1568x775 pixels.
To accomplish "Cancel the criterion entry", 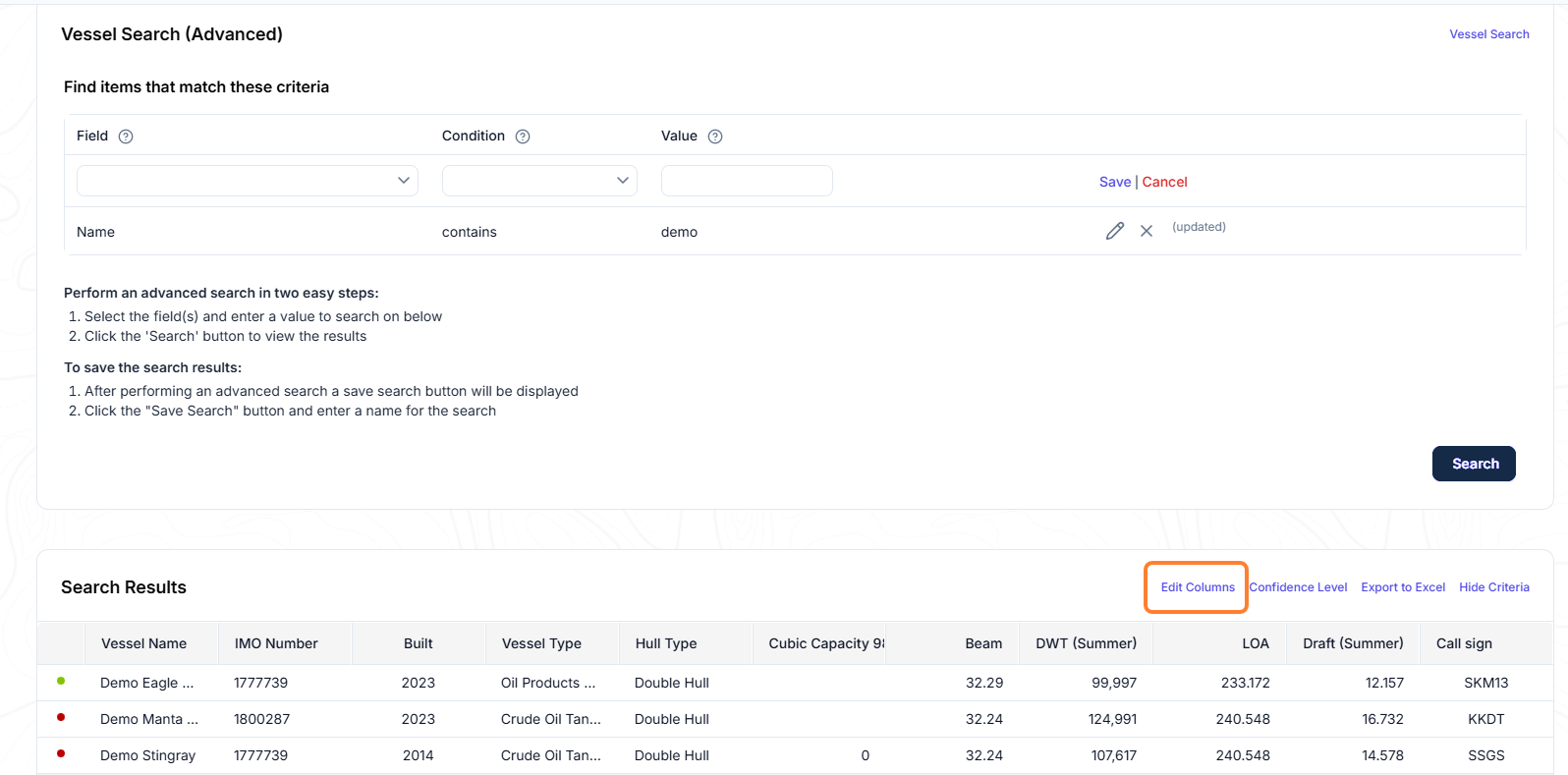I will pos(1164,182).
